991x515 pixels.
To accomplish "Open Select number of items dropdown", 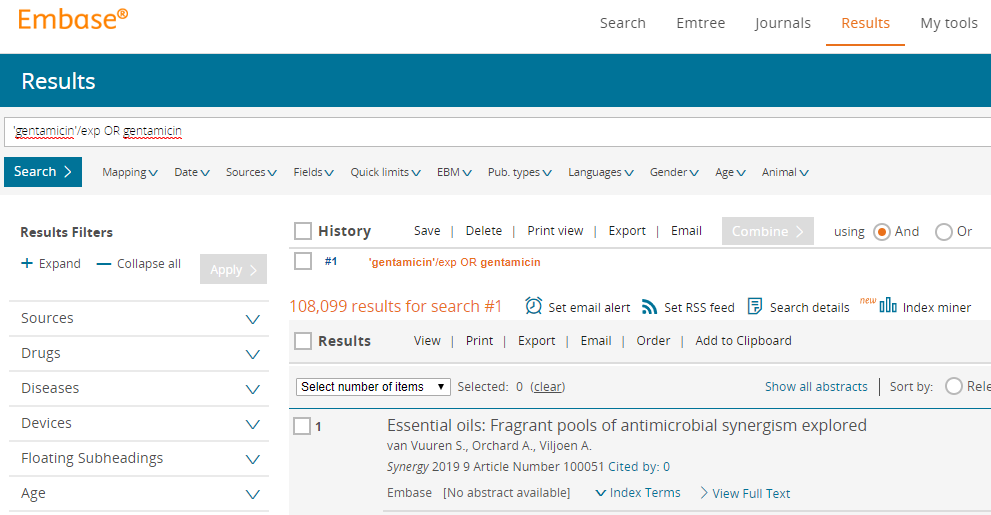I will pyautogui.click(x=373, y=387).
